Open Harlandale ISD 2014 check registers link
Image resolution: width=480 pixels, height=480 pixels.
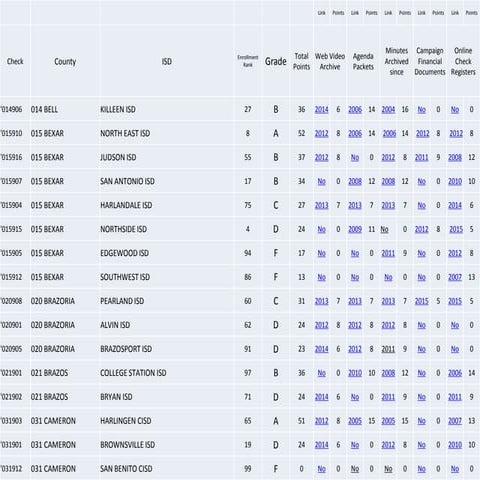[x=455, y=206]
